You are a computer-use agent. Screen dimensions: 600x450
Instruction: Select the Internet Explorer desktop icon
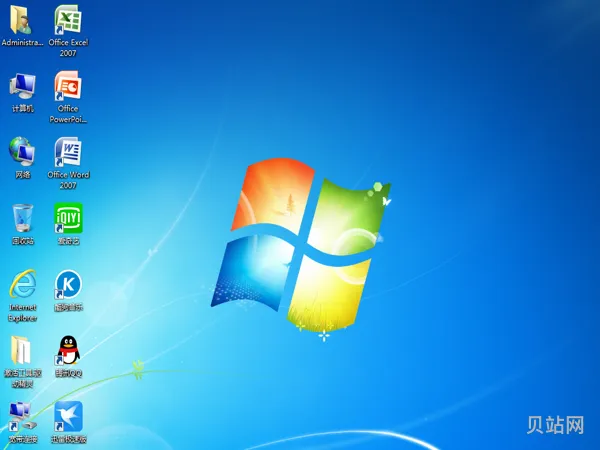coord(23,284)
